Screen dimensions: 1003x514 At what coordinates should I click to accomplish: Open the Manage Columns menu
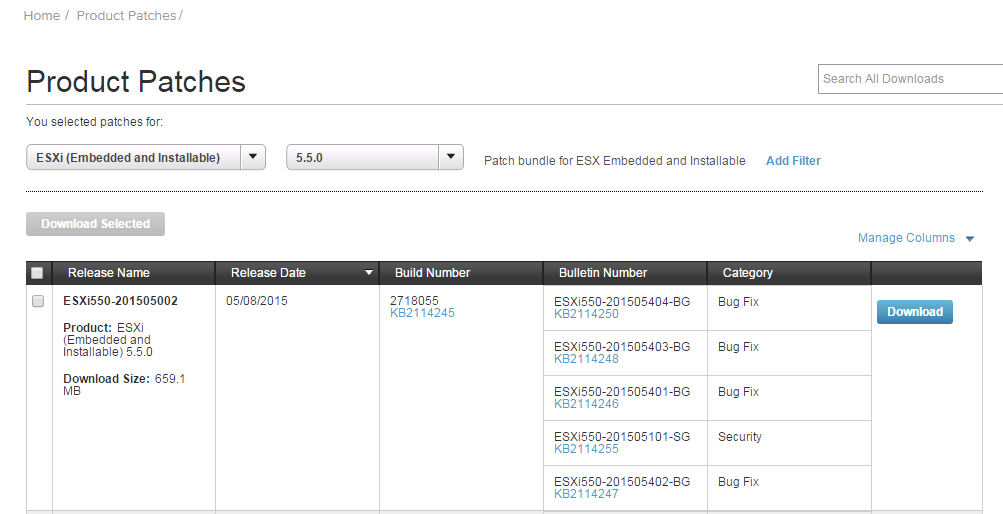tap(916, 238)
